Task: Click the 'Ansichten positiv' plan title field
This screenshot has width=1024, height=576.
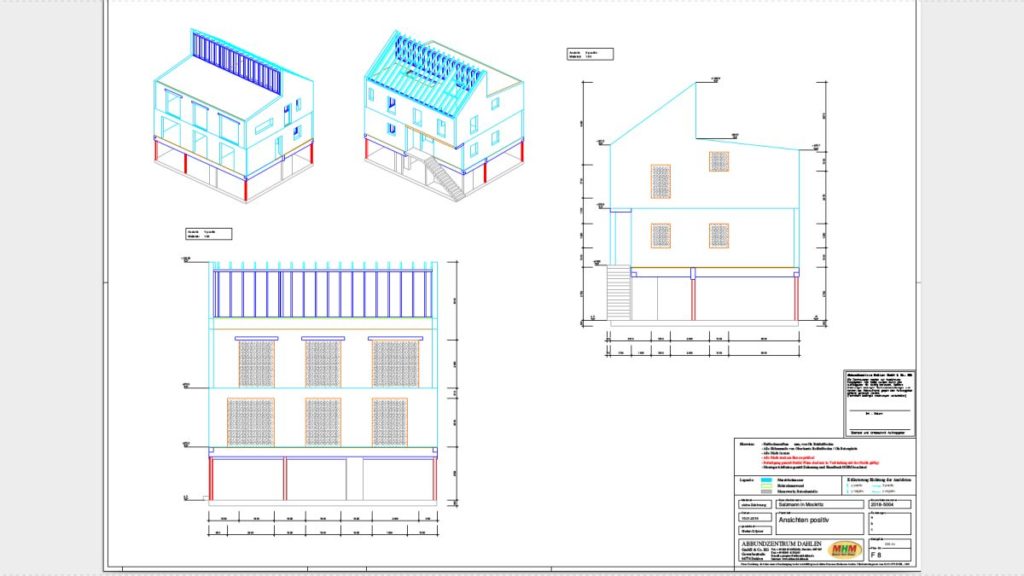Action: coord(807,522)
